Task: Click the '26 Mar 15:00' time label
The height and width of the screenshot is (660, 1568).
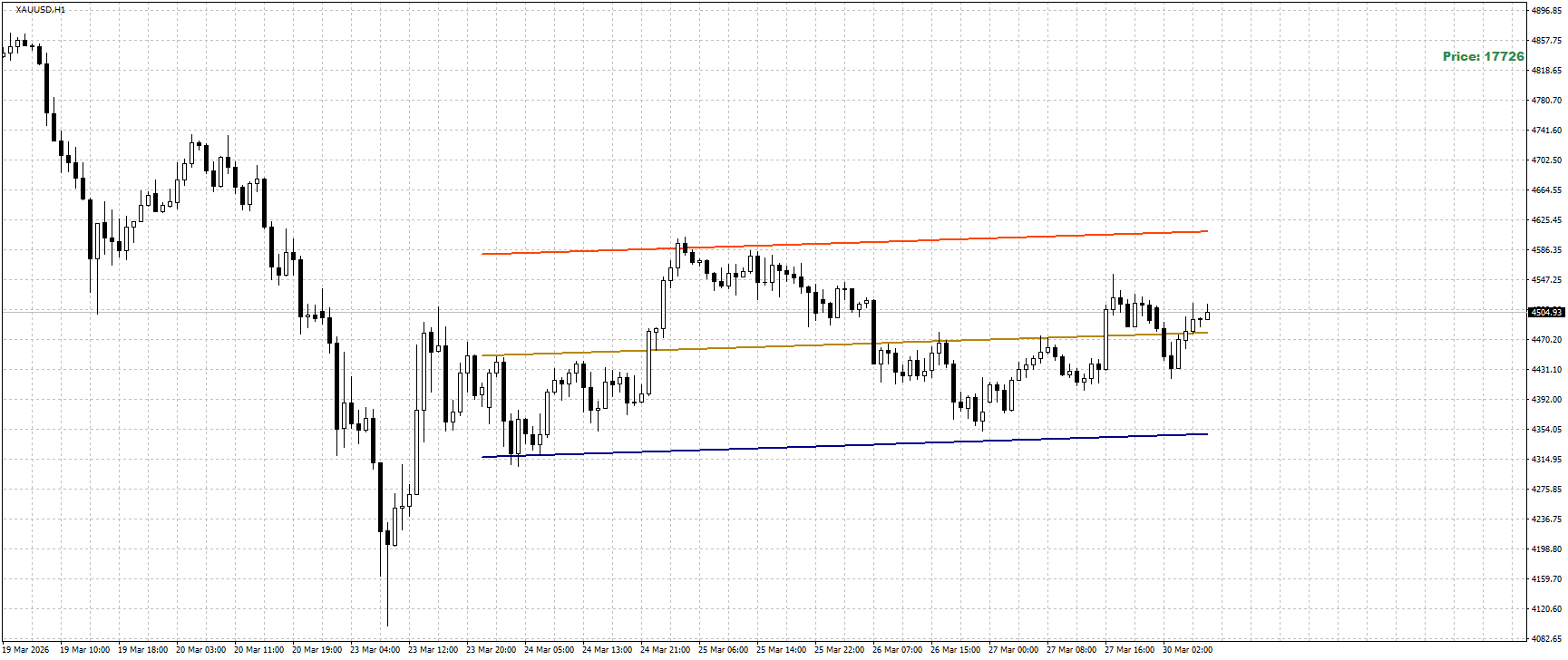Action: tap(955, 650)
